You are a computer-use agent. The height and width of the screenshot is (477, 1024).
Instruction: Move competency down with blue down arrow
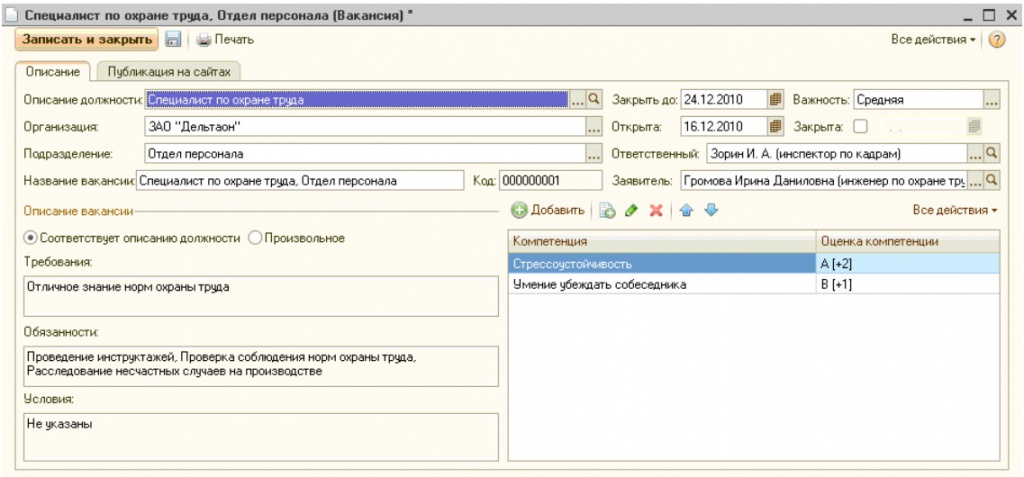(x=711, y=211)
